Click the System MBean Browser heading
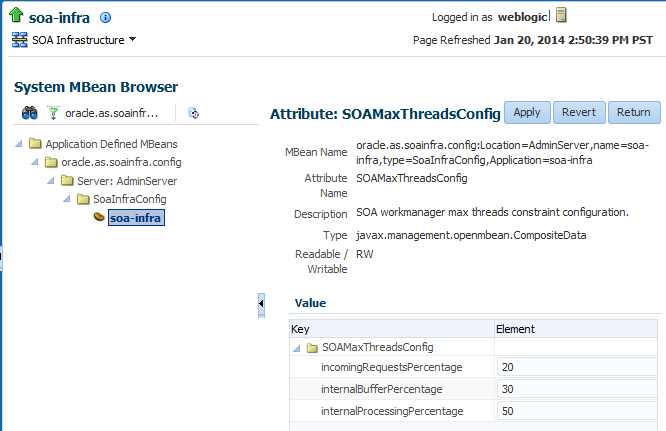This screenshot has width=666, height=431. coord(96,87)
